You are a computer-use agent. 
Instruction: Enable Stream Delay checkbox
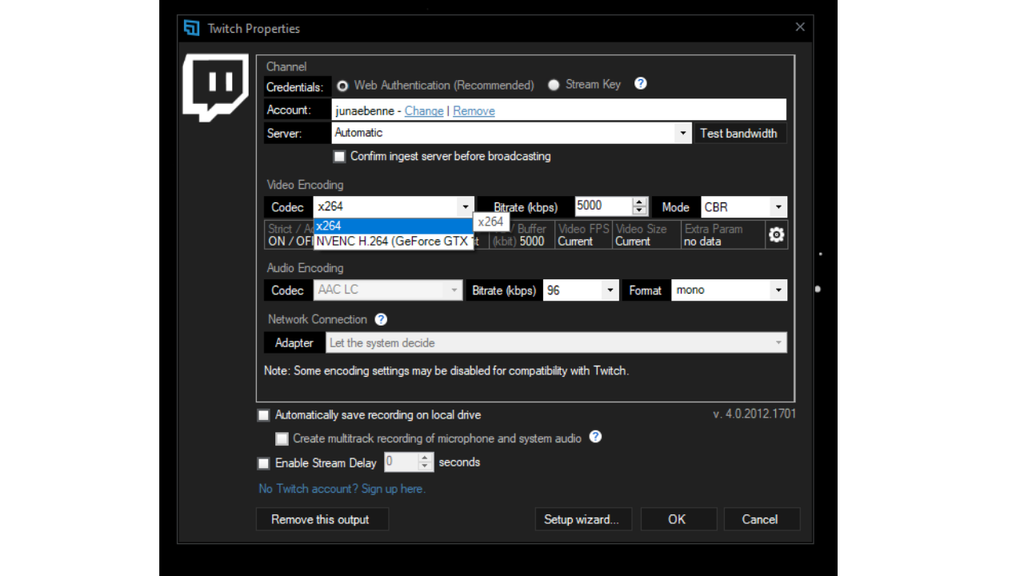263,462
